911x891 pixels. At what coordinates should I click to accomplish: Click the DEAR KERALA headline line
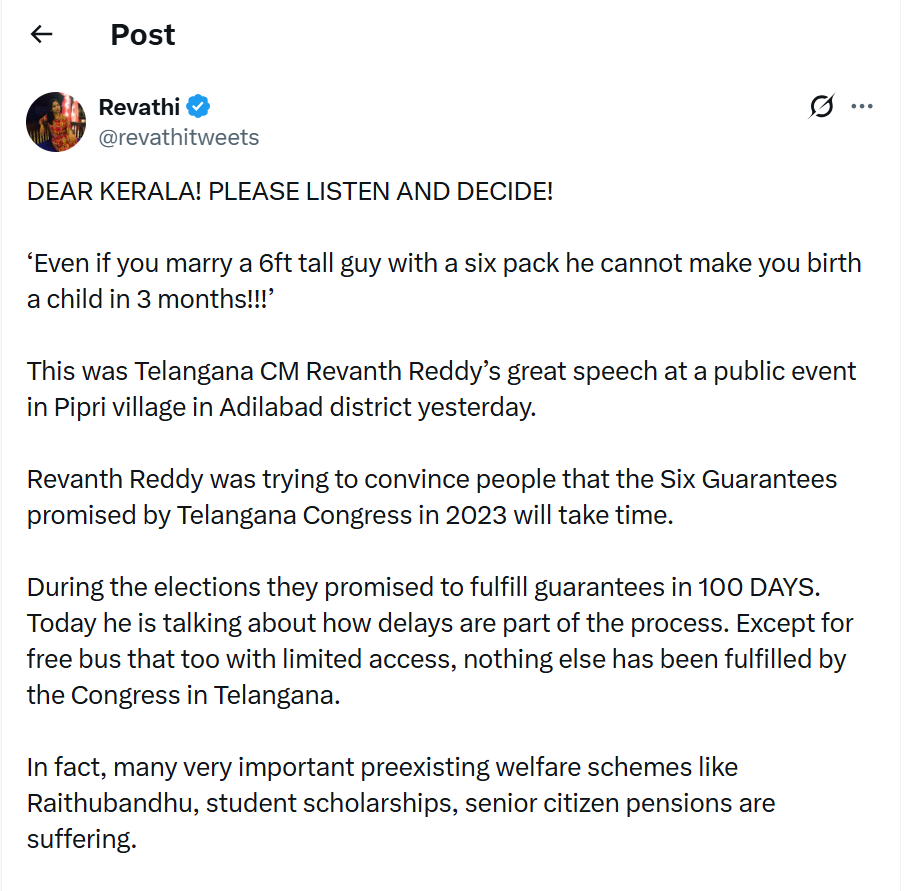[290, 192]
